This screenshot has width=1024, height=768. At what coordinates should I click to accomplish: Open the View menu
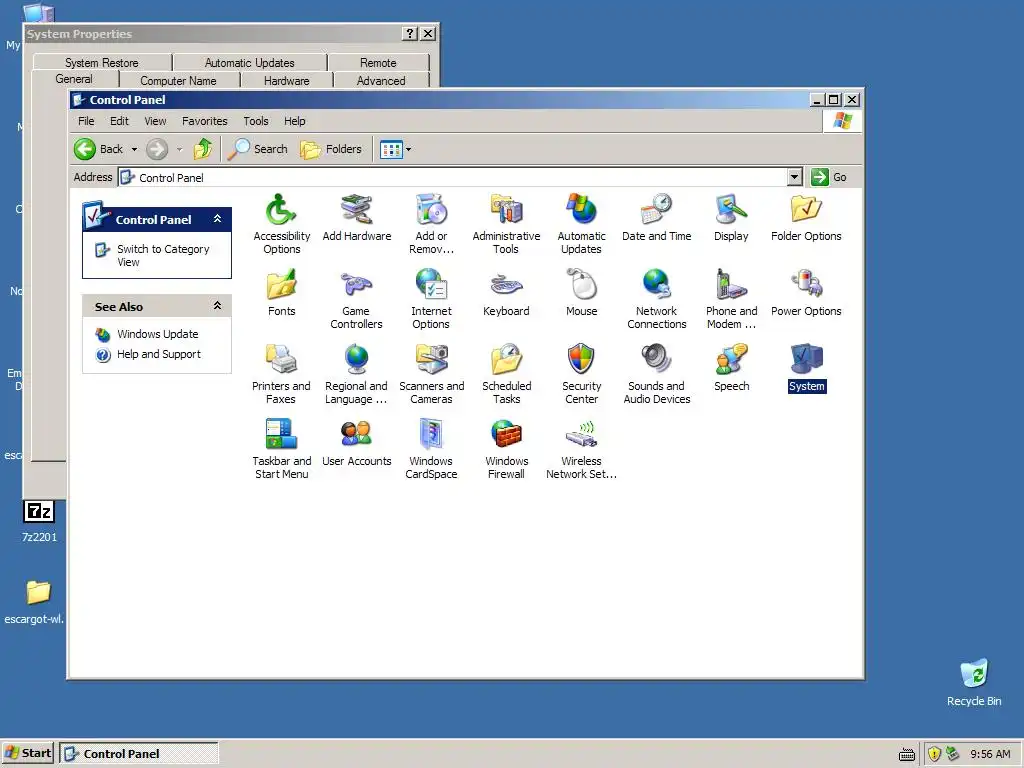pos(155,121)
